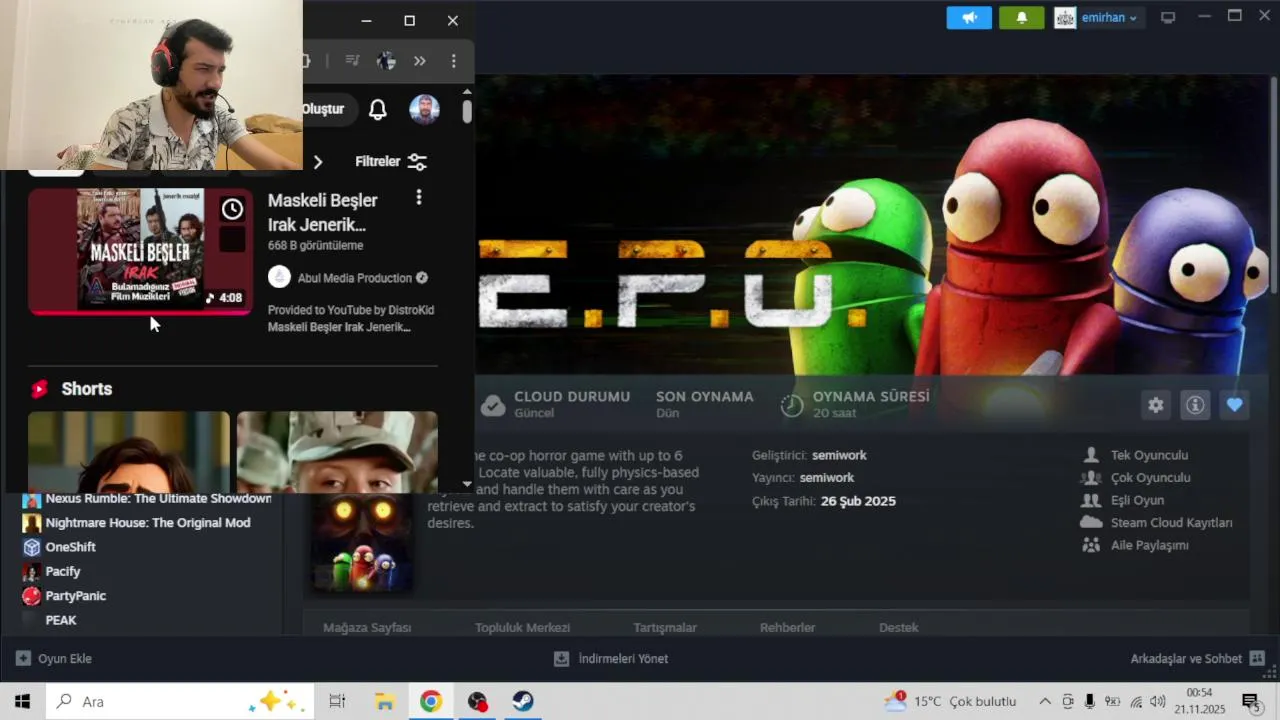
Task: Open browser media controls icon
Action: tap(352, 61)
